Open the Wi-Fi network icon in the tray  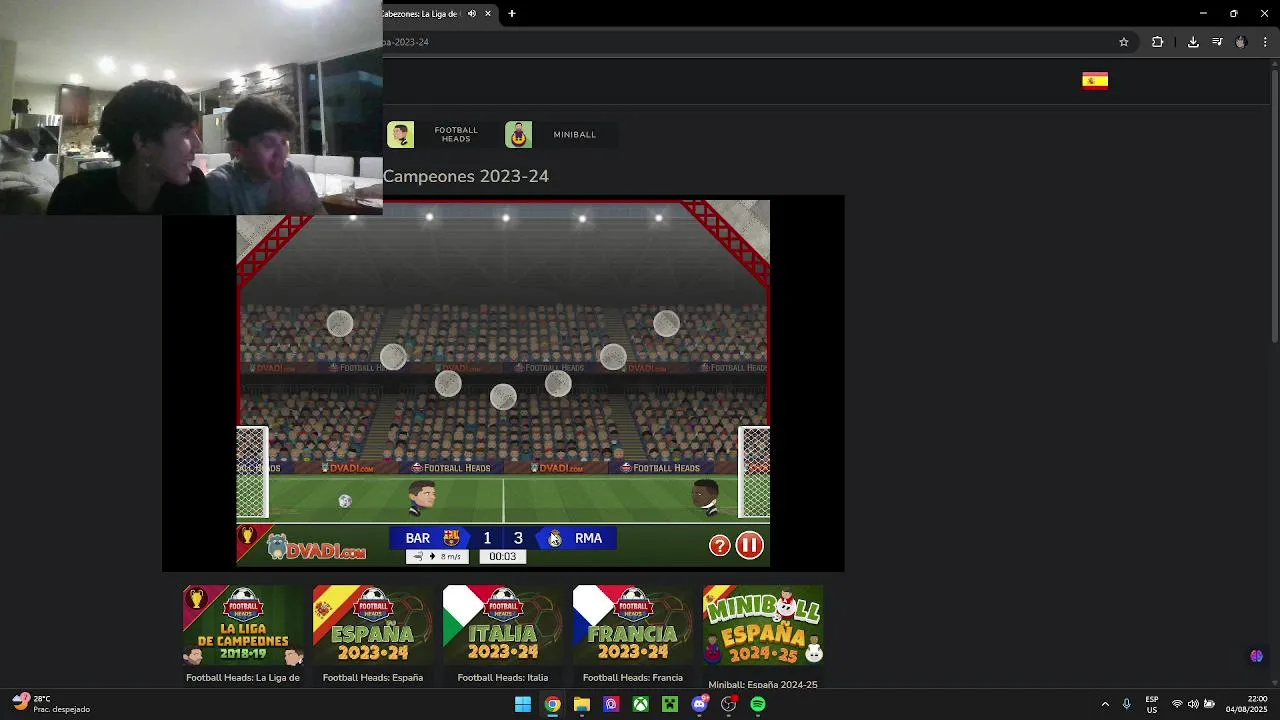point(1177,705)
